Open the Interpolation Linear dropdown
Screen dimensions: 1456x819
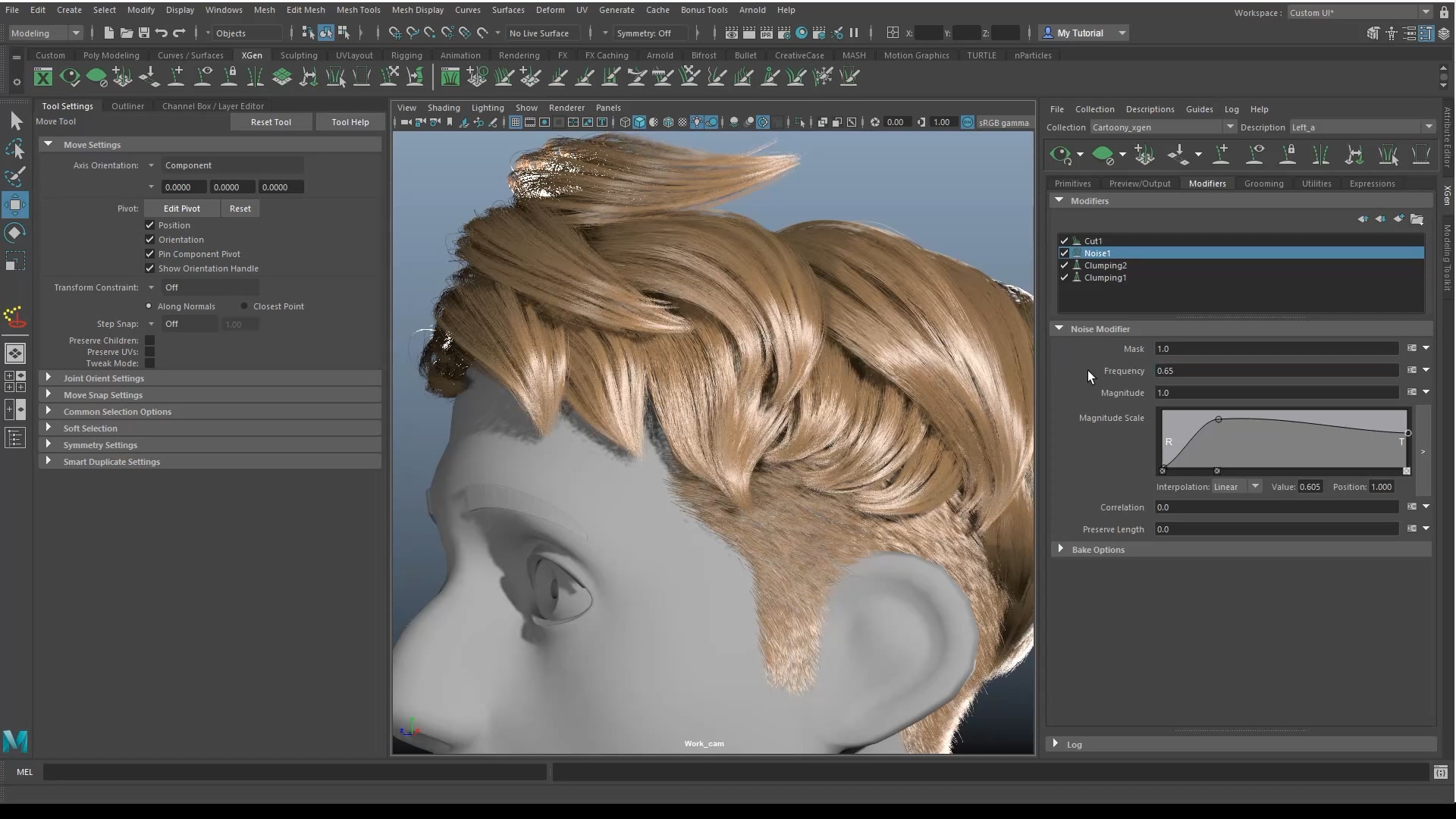[1236, 487]
